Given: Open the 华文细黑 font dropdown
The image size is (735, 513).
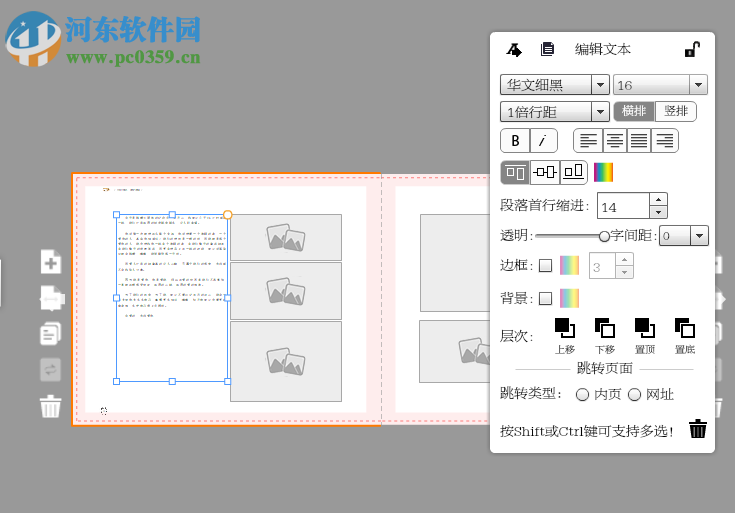Looking at the screenshot, I should (600, 85).
